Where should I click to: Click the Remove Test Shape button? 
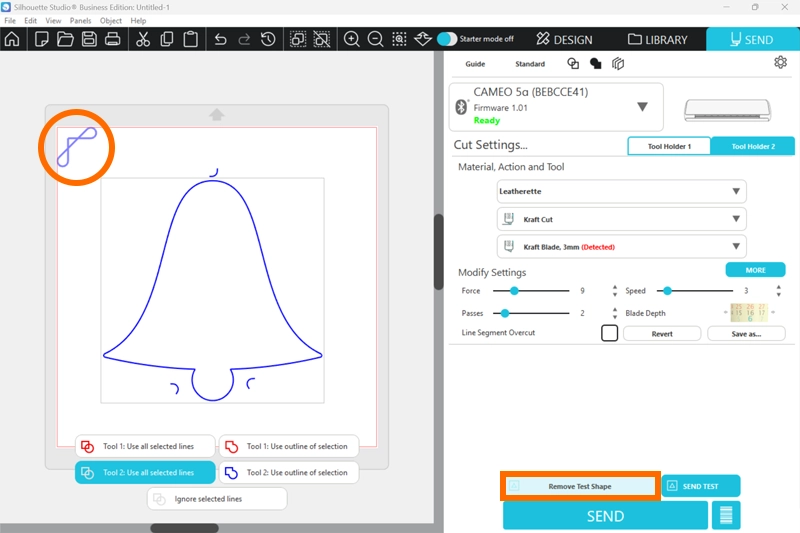click(580, 486)
